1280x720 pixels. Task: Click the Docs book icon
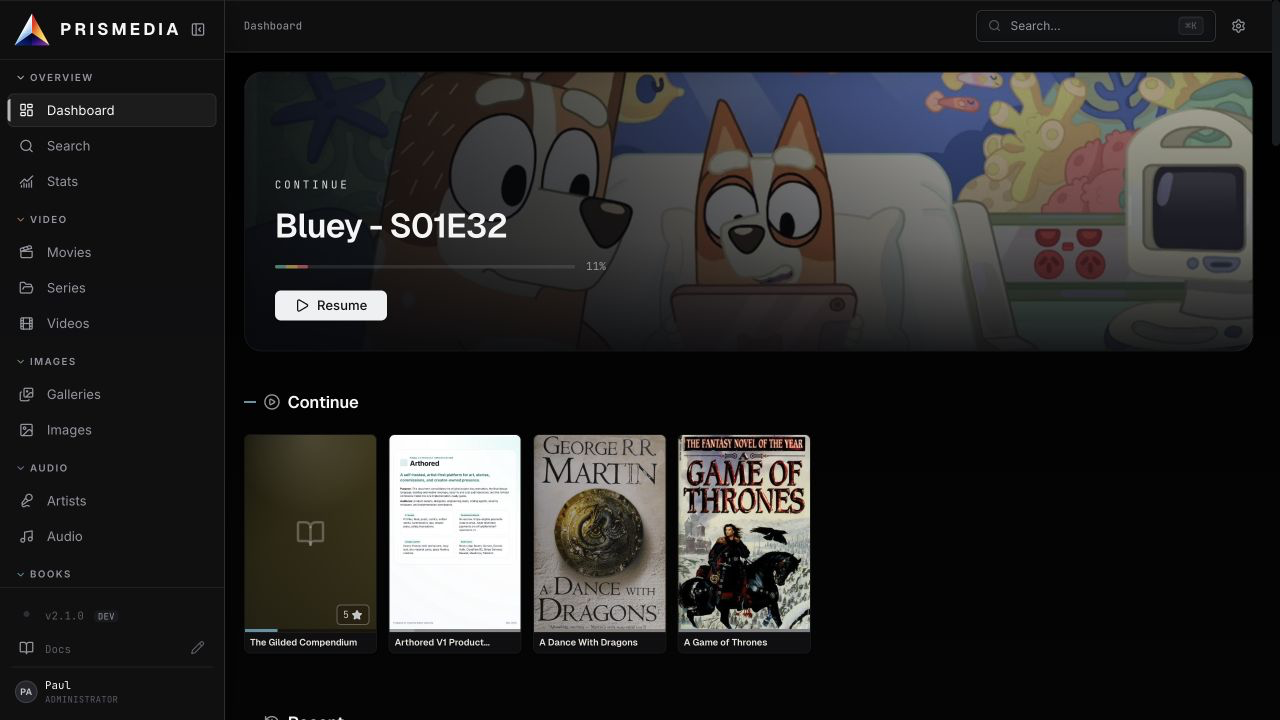click(27, 648)
